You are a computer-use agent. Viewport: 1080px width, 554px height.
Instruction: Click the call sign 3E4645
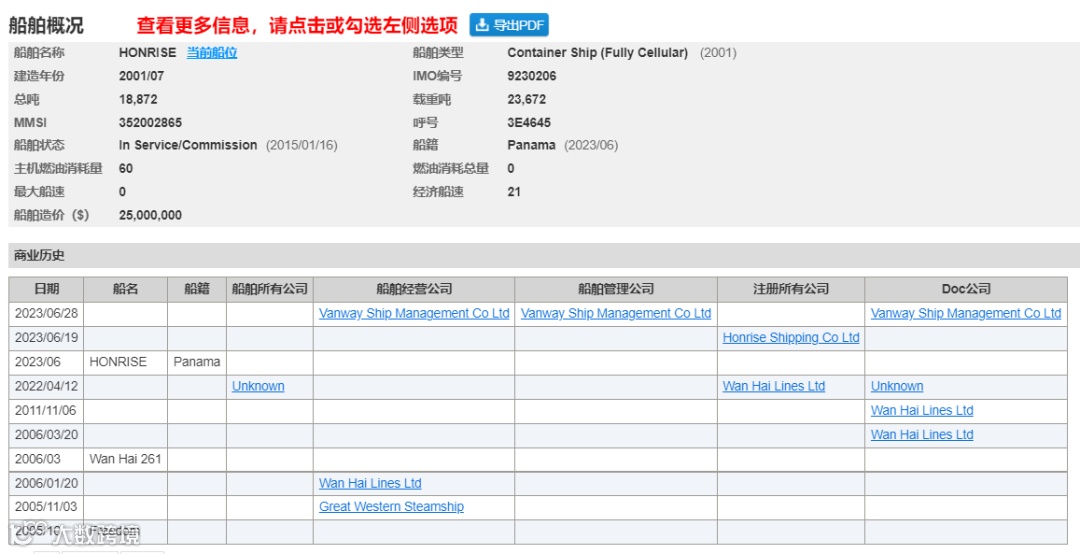[x=529, y=123]
